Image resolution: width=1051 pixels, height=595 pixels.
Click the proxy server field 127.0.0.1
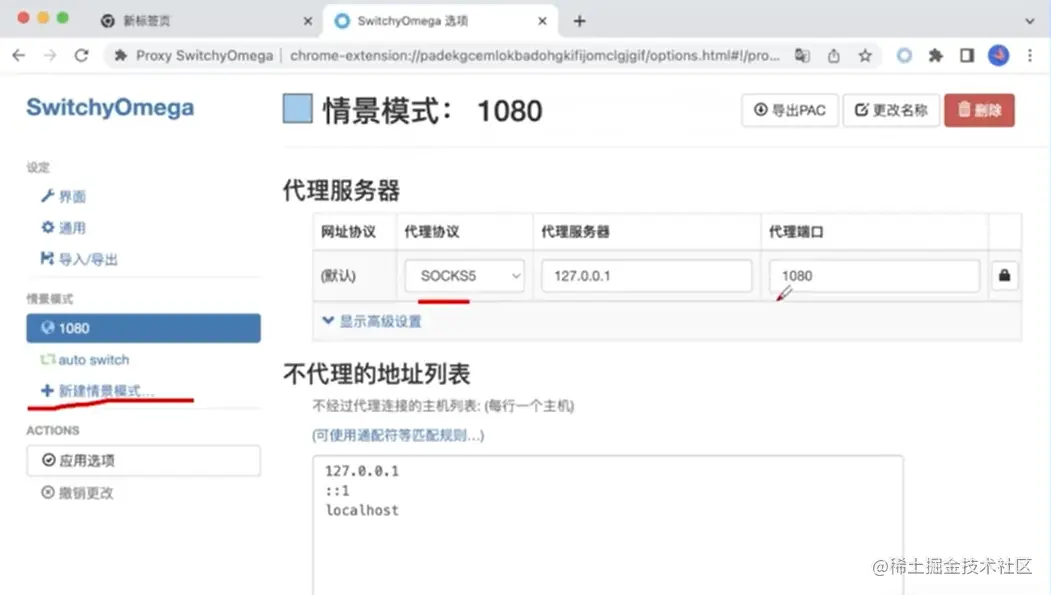pyautogui.click(x=646, y=276)
